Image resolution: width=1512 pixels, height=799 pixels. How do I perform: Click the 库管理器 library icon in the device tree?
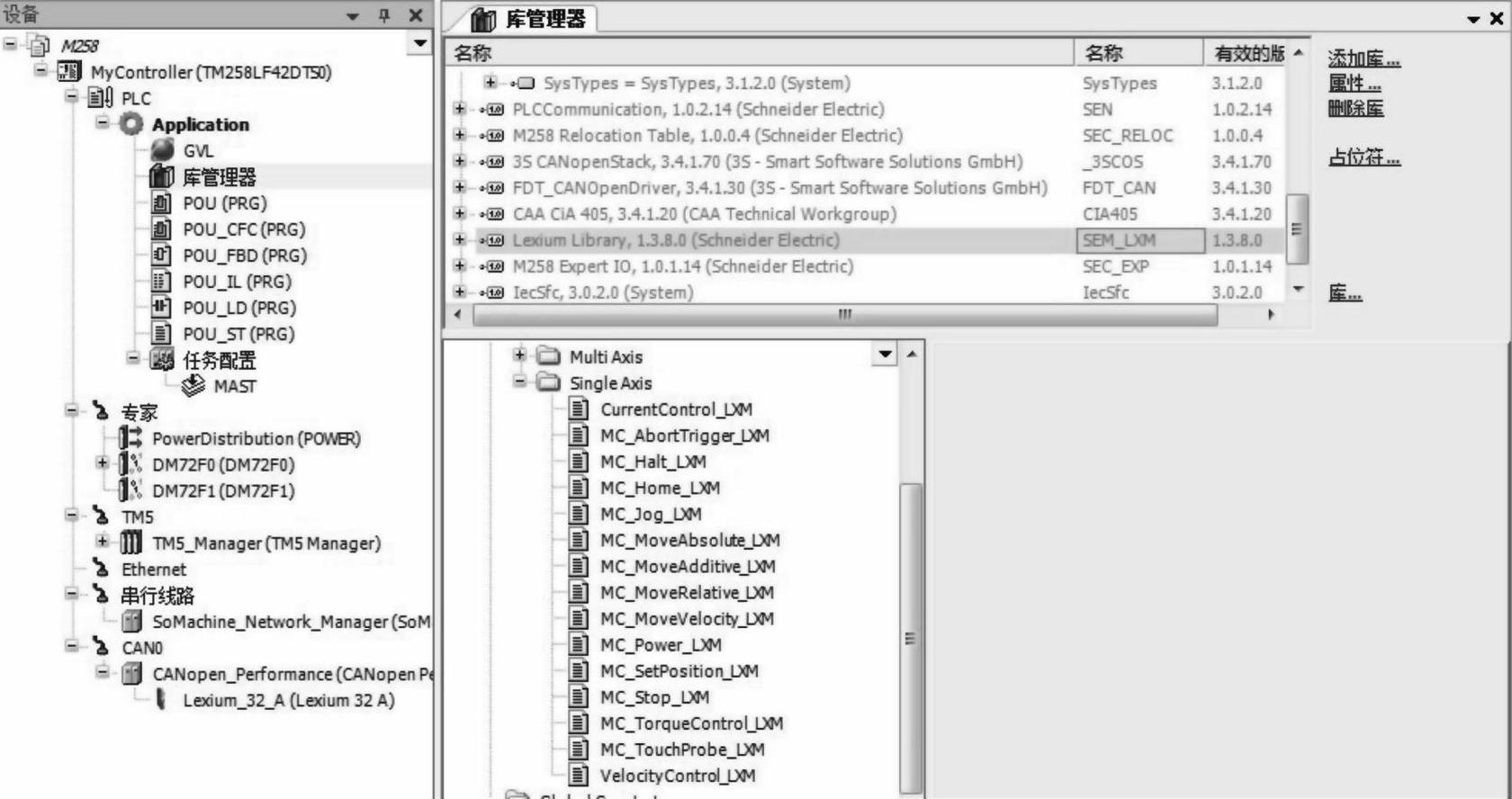[162, 176]
